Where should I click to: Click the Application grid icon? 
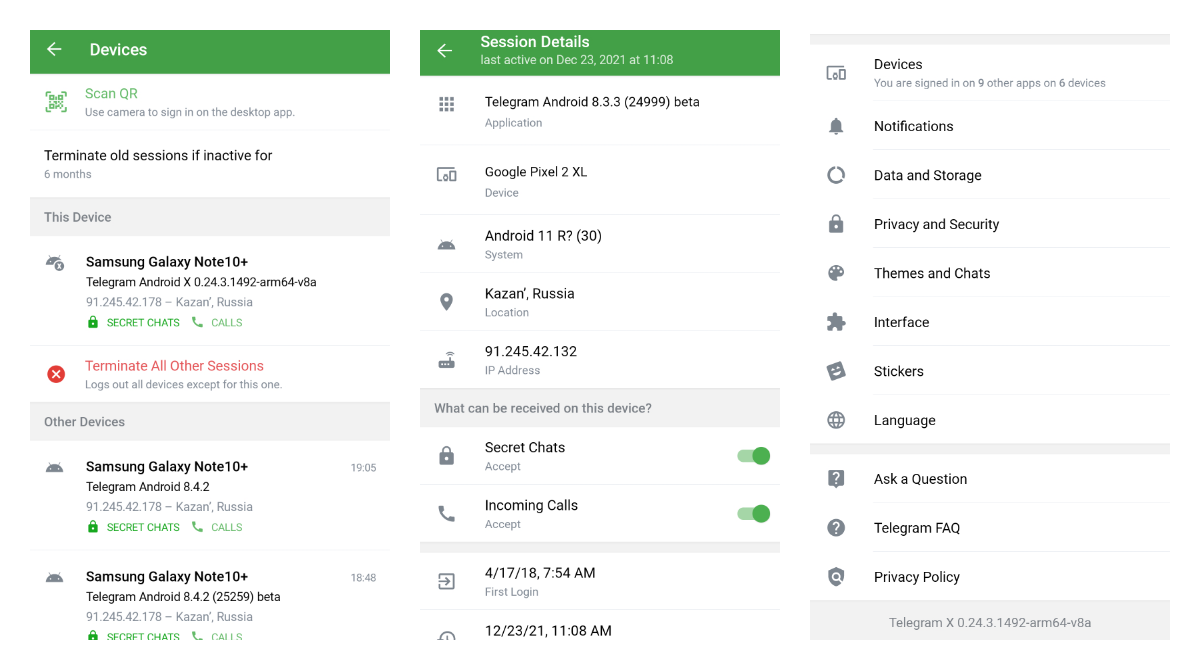[x=447, y=104]
